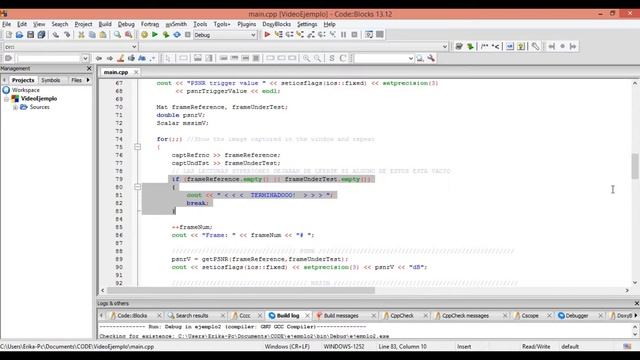The image size is (640, 360).
Task: Click the Cut scissors icon
Action: pos(81,35)
